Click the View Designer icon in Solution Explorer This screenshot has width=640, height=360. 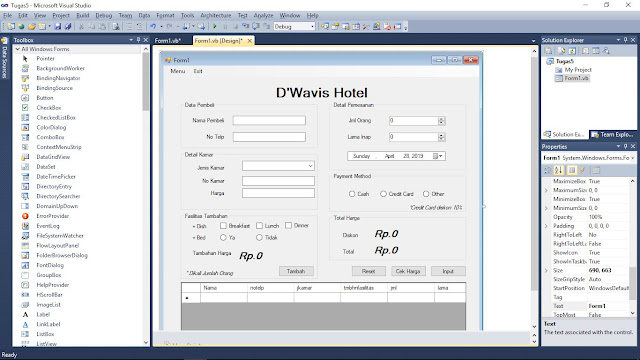tap(596, 51)
